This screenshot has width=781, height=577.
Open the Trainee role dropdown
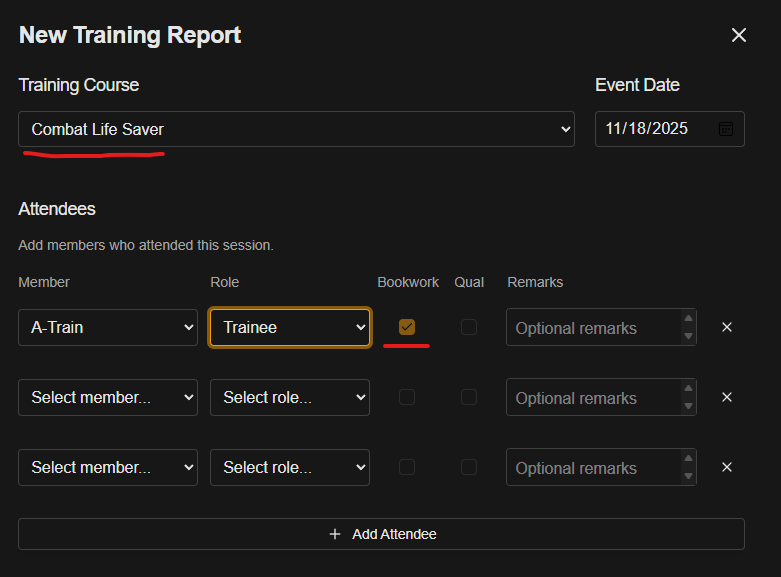coord(290,327)
